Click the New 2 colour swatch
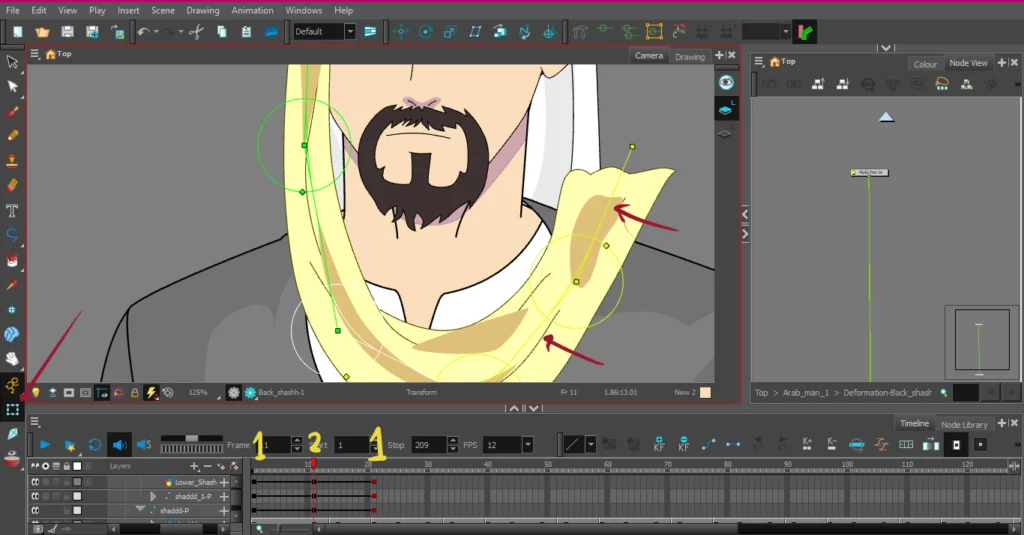 (x=705, y=393)
